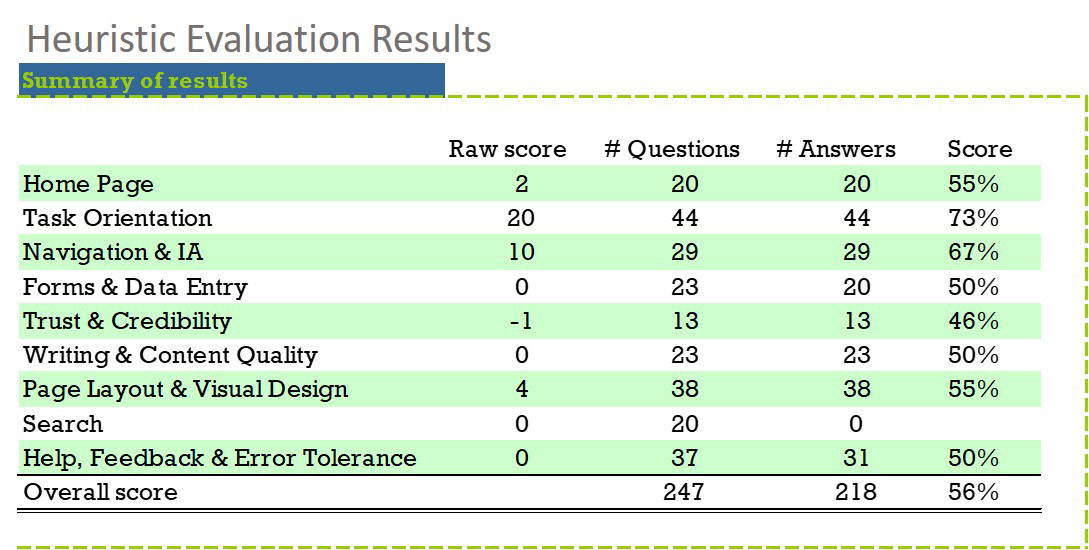Select Page Layout & Visual Design # Questions '38'

[684, 389]
